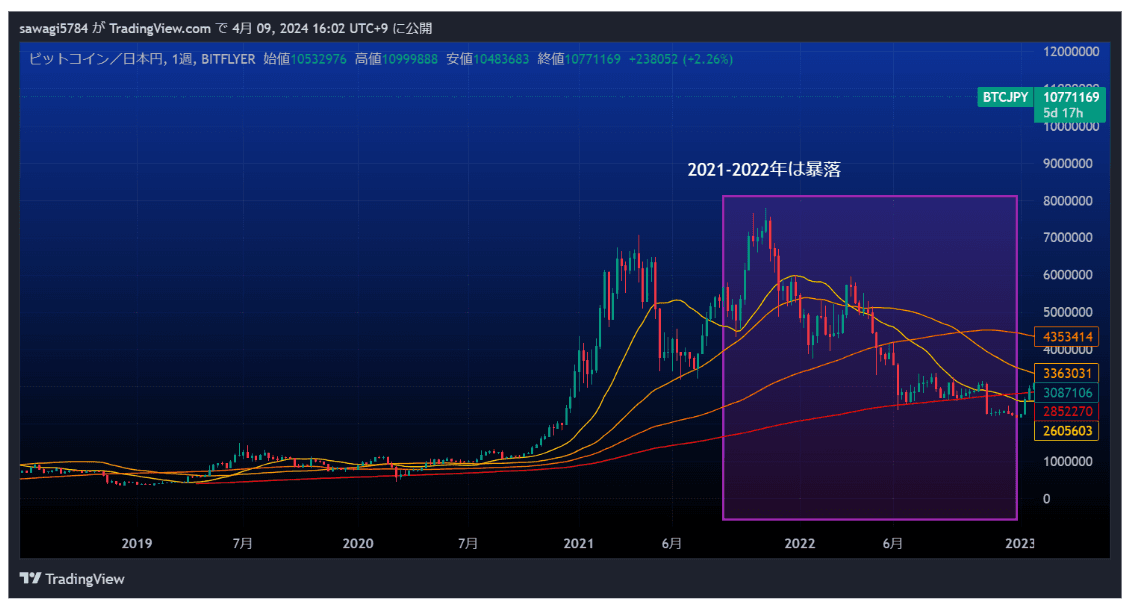
Task: Select the purple rectangle's top border
Action: 870,197
